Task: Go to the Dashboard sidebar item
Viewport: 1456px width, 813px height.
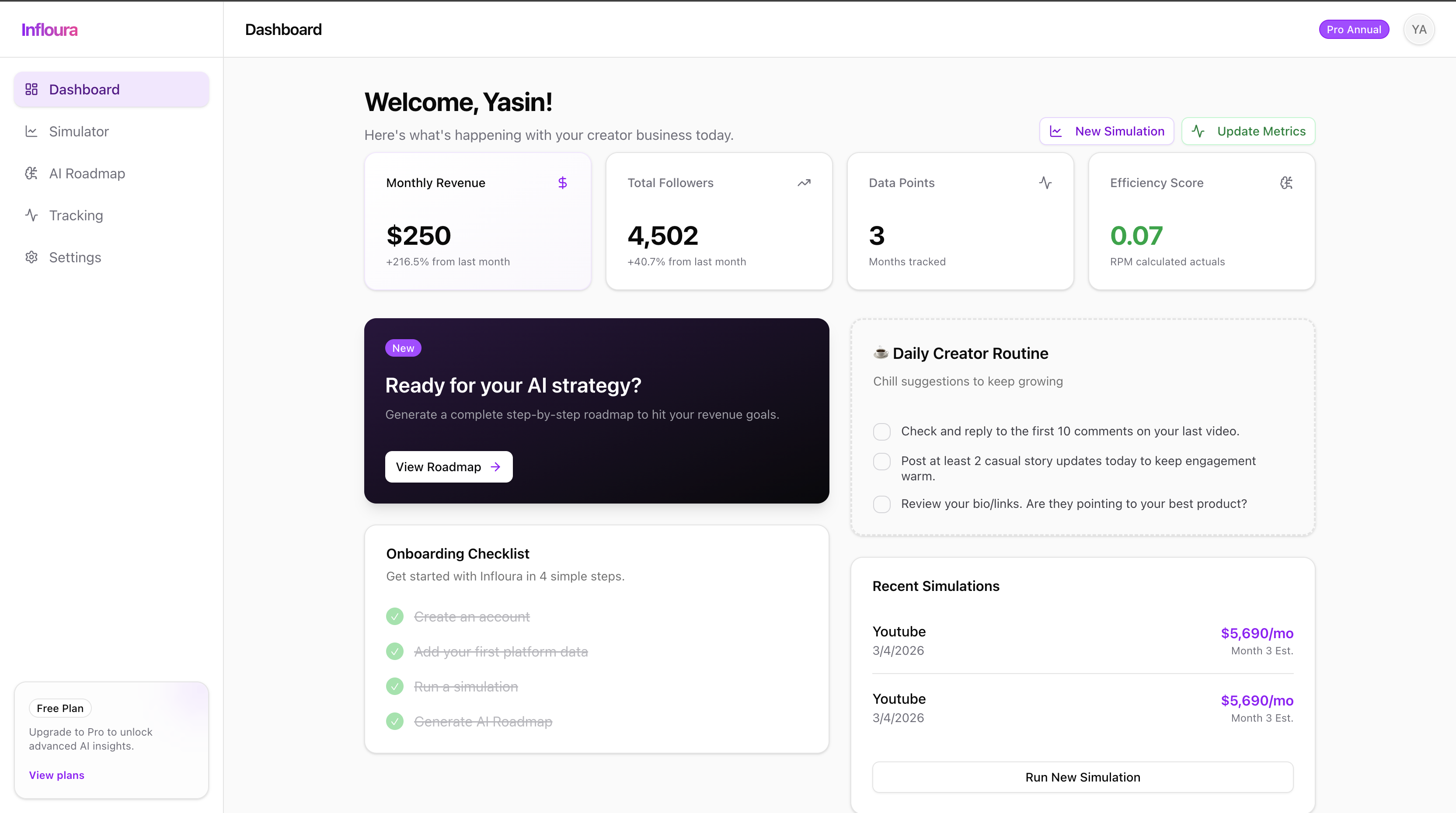Action: [111, 89]
